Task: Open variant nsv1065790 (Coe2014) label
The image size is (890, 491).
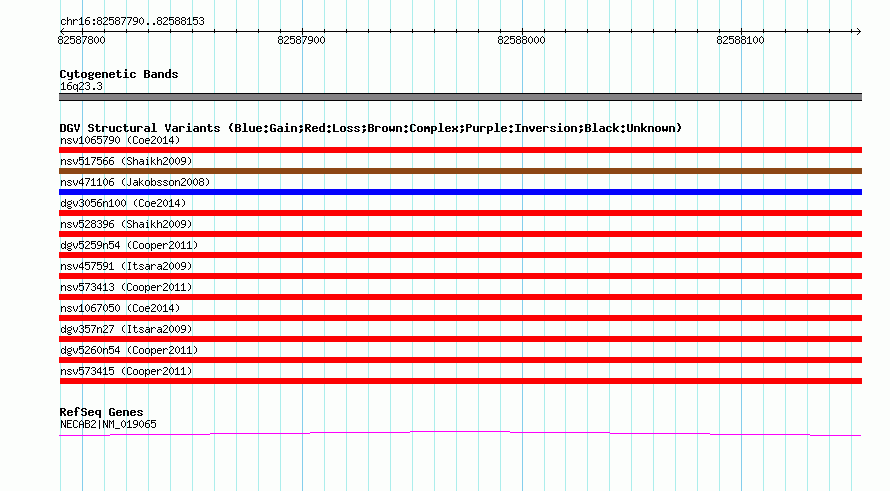Action: 120,140
